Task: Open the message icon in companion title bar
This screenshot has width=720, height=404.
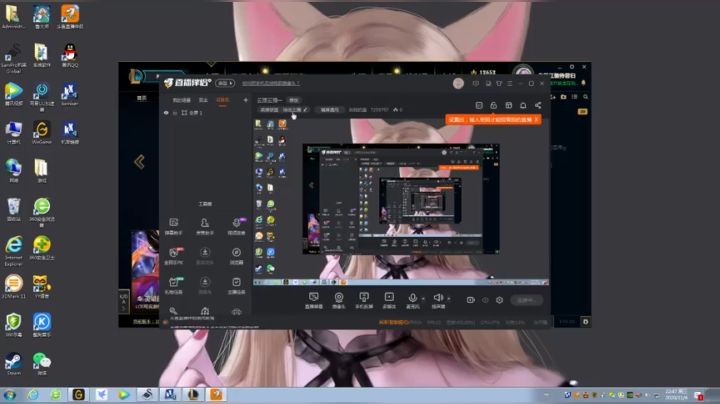Action: (476, 84)
